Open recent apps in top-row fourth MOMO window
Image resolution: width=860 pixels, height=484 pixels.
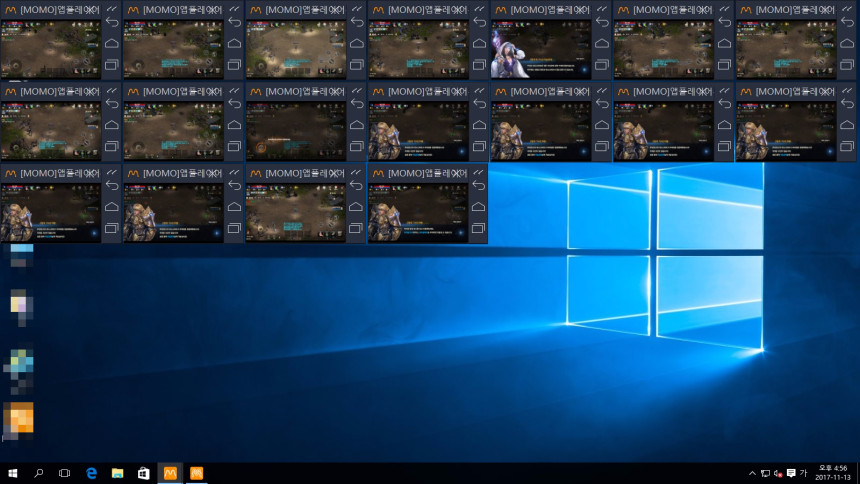(x=479, y=65)
